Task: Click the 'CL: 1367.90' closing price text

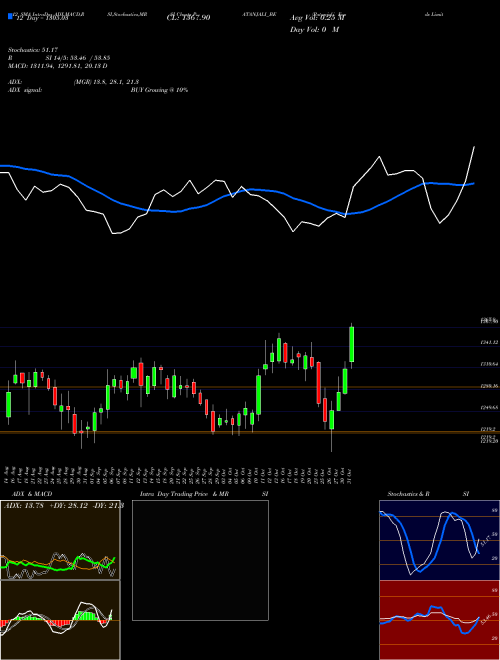Action: tap(188, 18)
